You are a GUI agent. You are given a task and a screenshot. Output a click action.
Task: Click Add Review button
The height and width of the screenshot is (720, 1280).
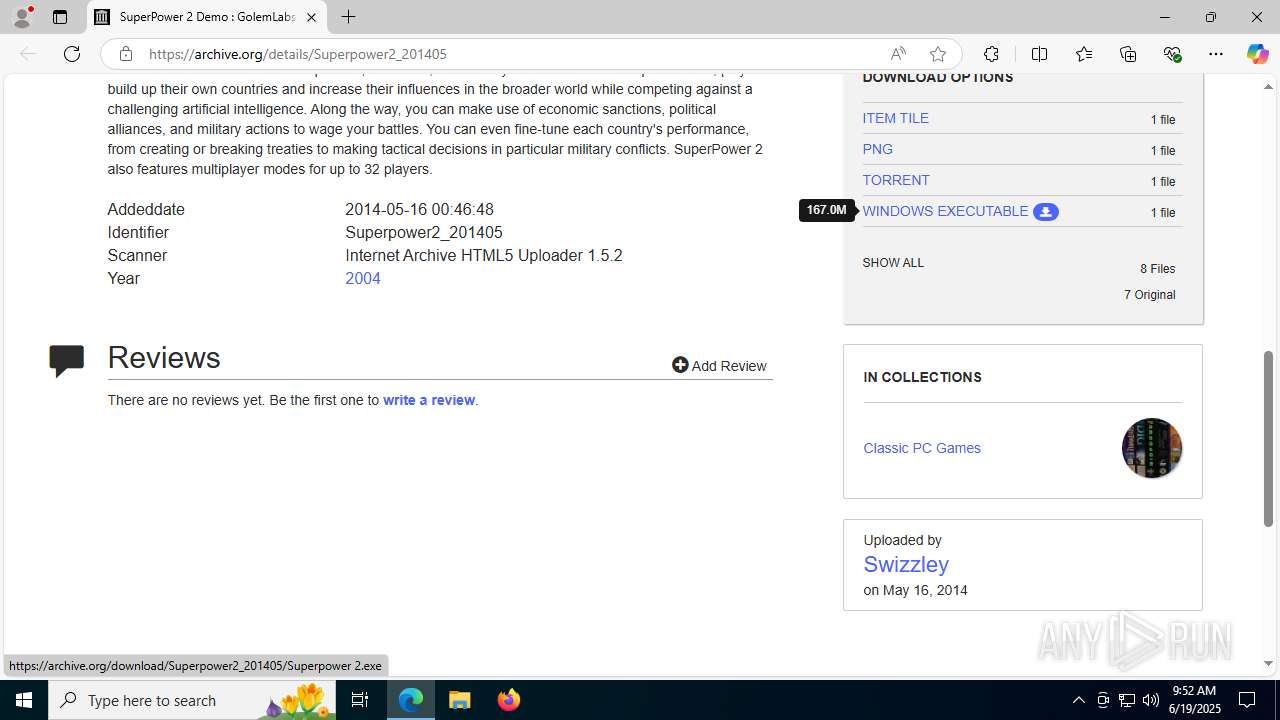719,365
